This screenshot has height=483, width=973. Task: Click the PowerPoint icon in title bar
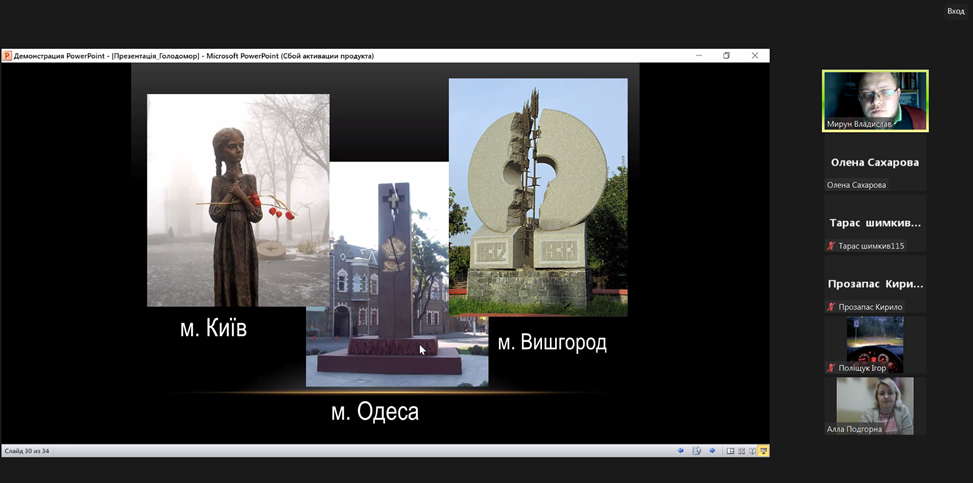click(7, 56)
